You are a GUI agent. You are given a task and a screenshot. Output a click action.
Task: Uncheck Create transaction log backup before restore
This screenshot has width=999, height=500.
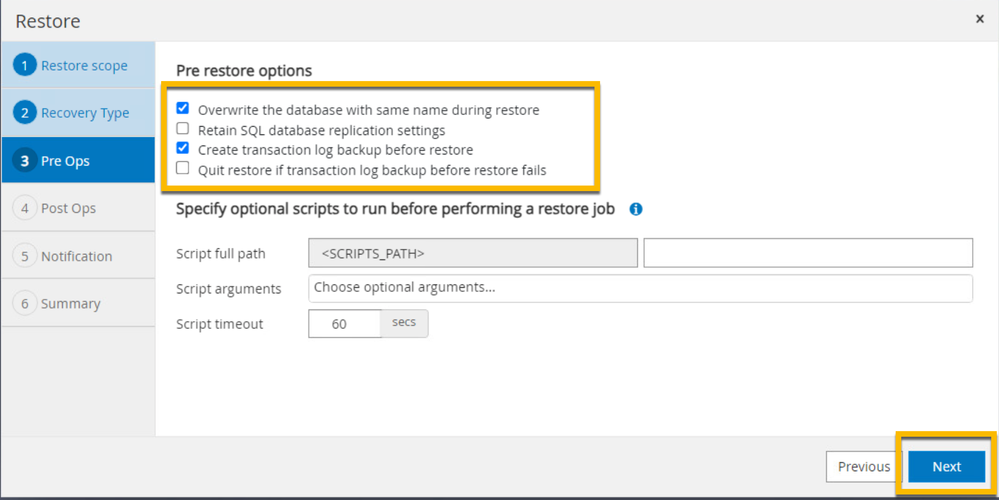tap(182, 148)
